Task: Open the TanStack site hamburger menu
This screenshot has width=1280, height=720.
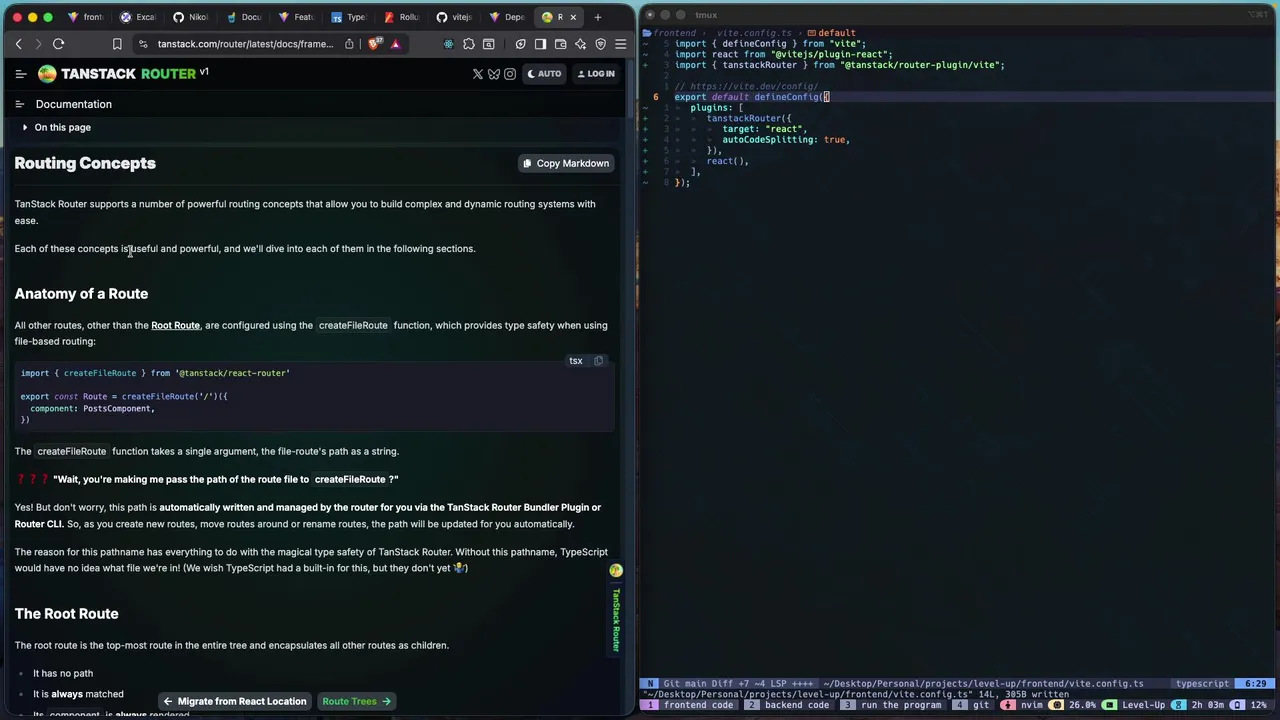Action: 20,74
